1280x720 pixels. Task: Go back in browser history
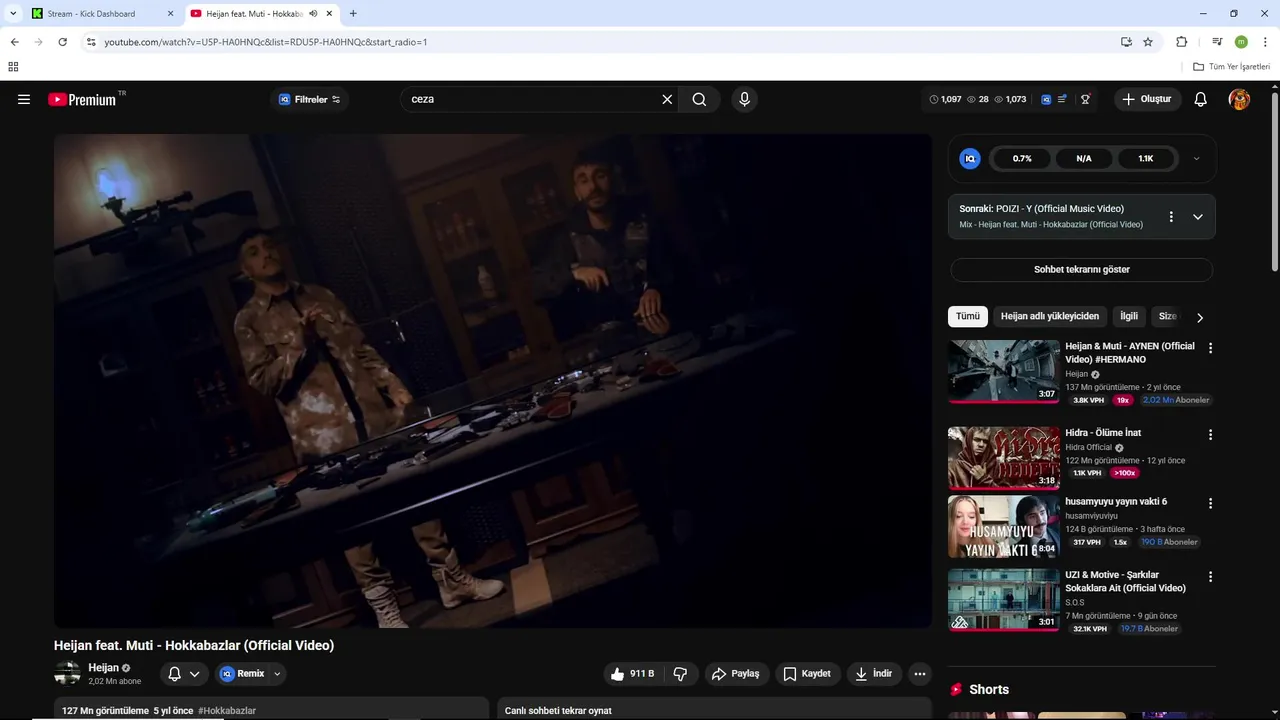click(x=14, y=42)
